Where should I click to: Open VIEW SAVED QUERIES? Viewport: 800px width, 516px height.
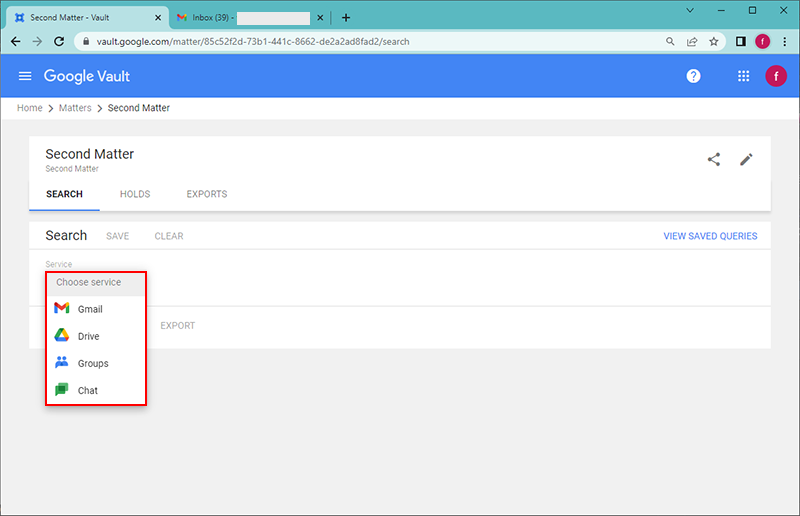click(x=710, y=236)
